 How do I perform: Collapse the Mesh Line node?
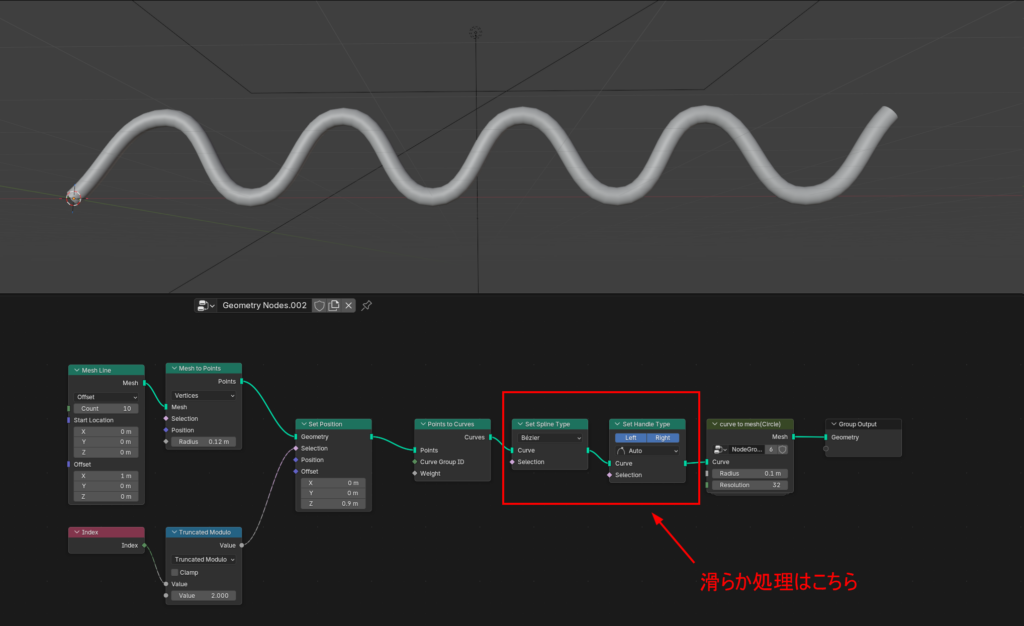77,371
